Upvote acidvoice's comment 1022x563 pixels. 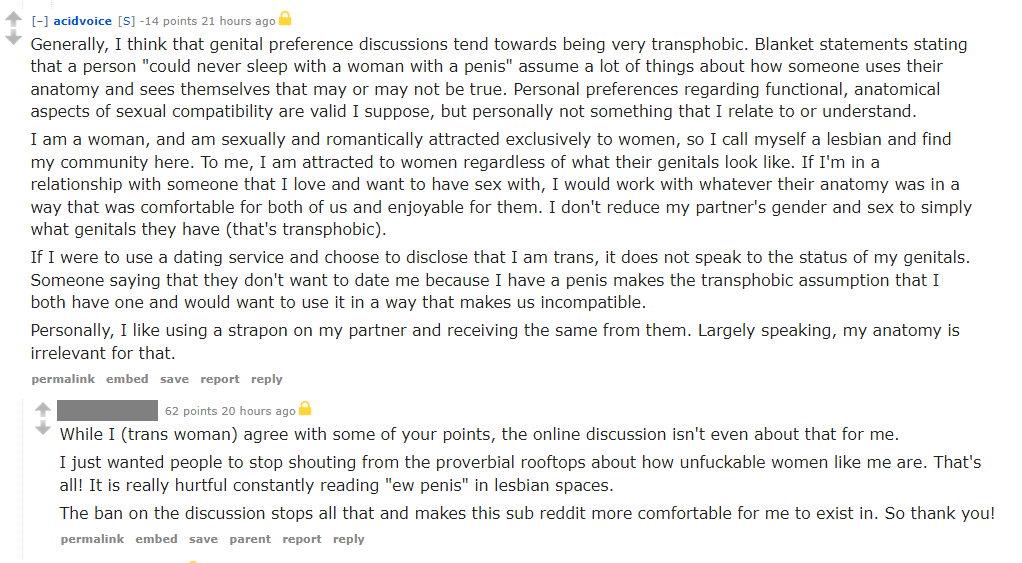click(13, 19)
